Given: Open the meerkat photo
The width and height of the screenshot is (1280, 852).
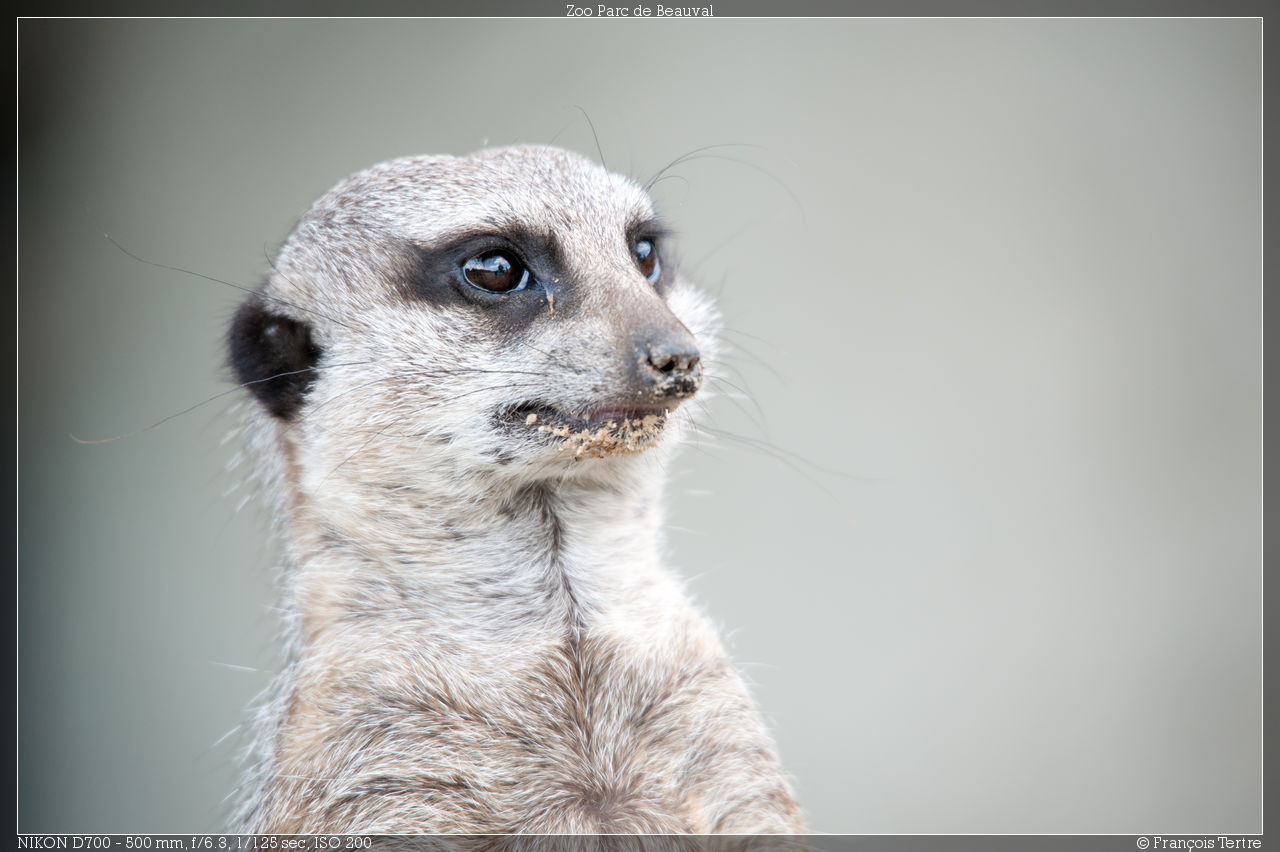Looking at the screenshot, I should point(640,426).
